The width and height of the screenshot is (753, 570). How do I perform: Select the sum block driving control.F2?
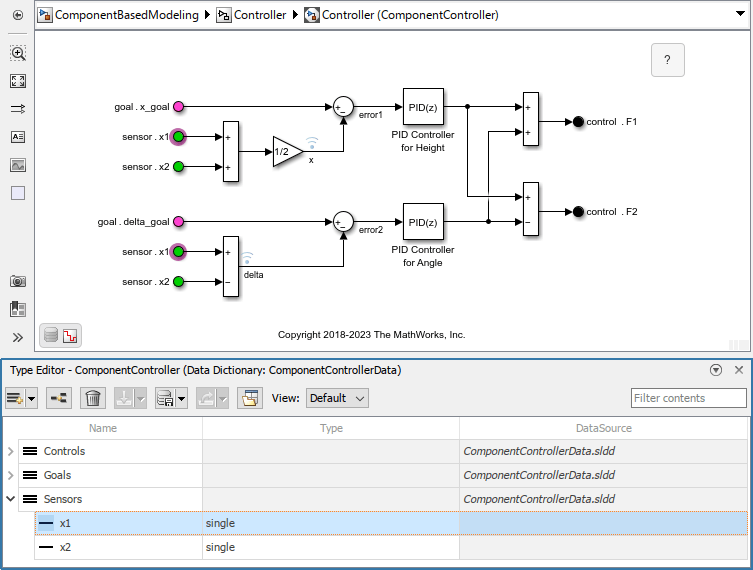pos(531,209)
